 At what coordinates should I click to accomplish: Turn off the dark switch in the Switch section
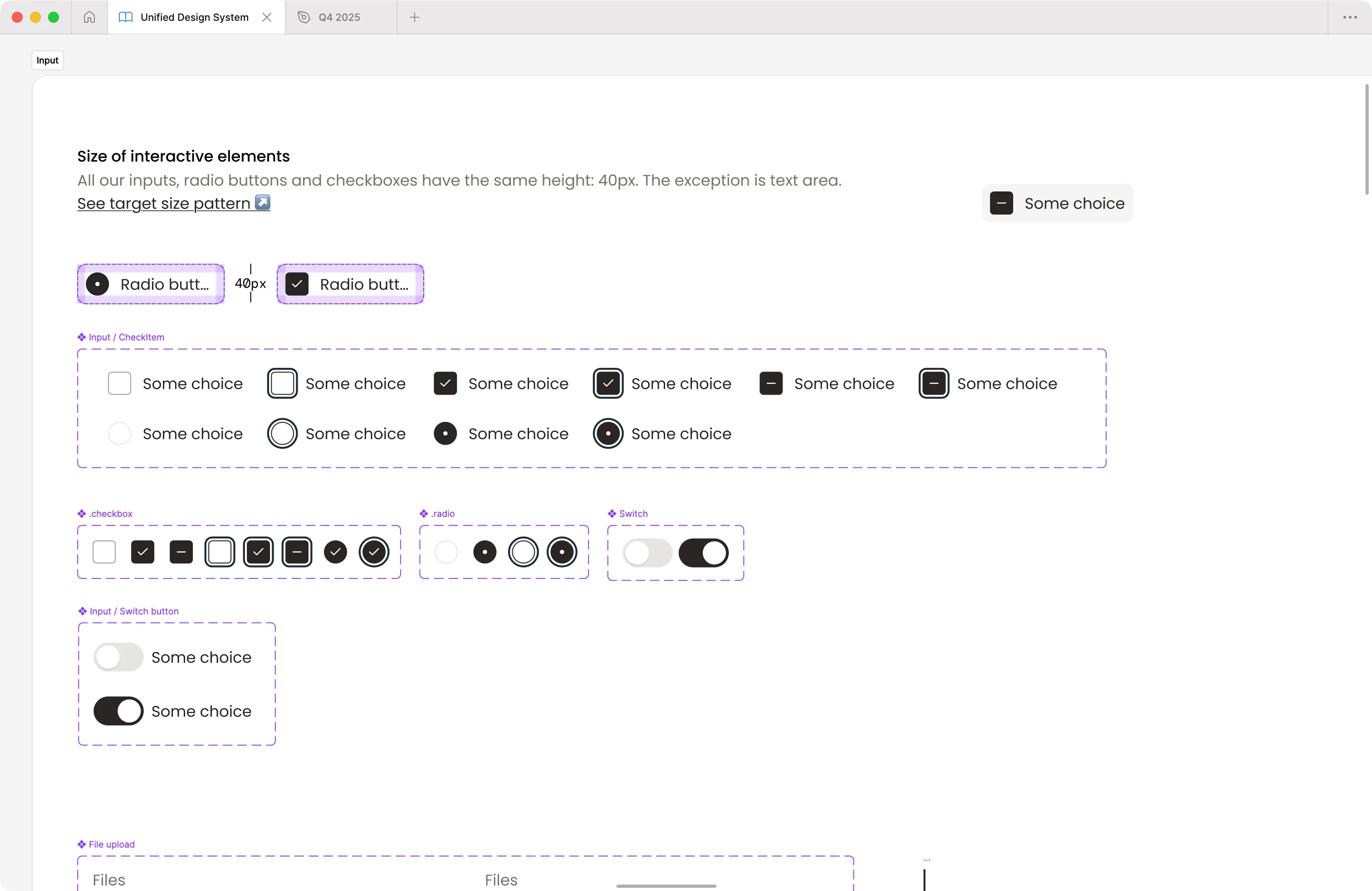click(703, 553)
